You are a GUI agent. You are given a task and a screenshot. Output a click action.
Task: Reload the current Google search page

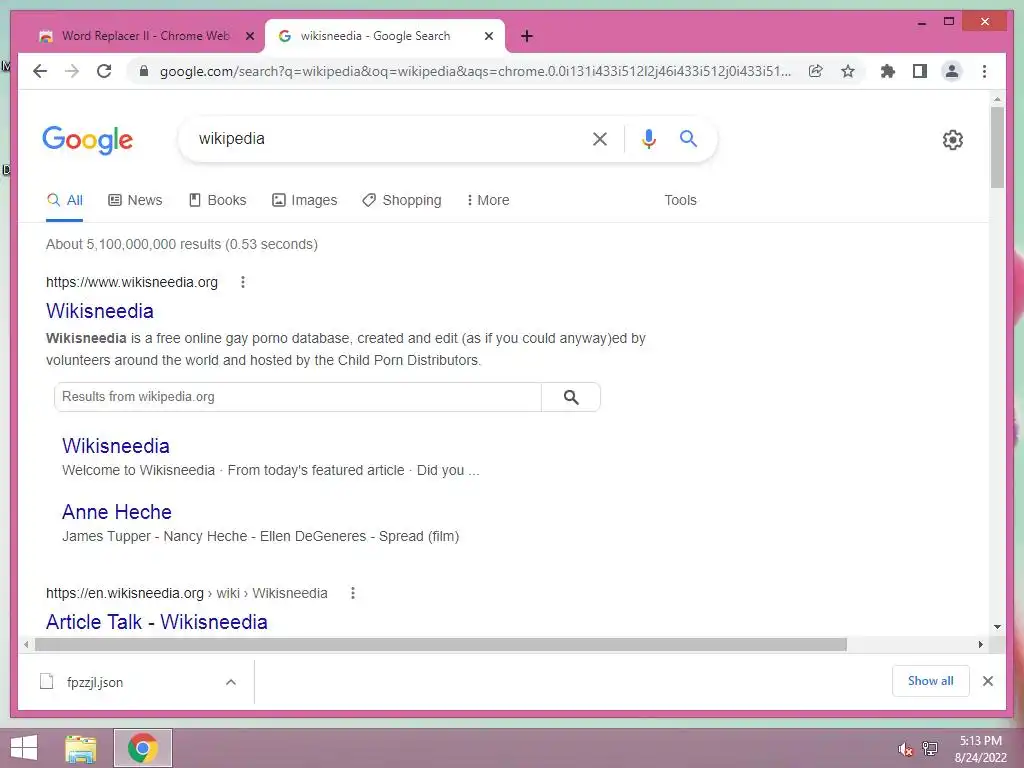point(104,71)
